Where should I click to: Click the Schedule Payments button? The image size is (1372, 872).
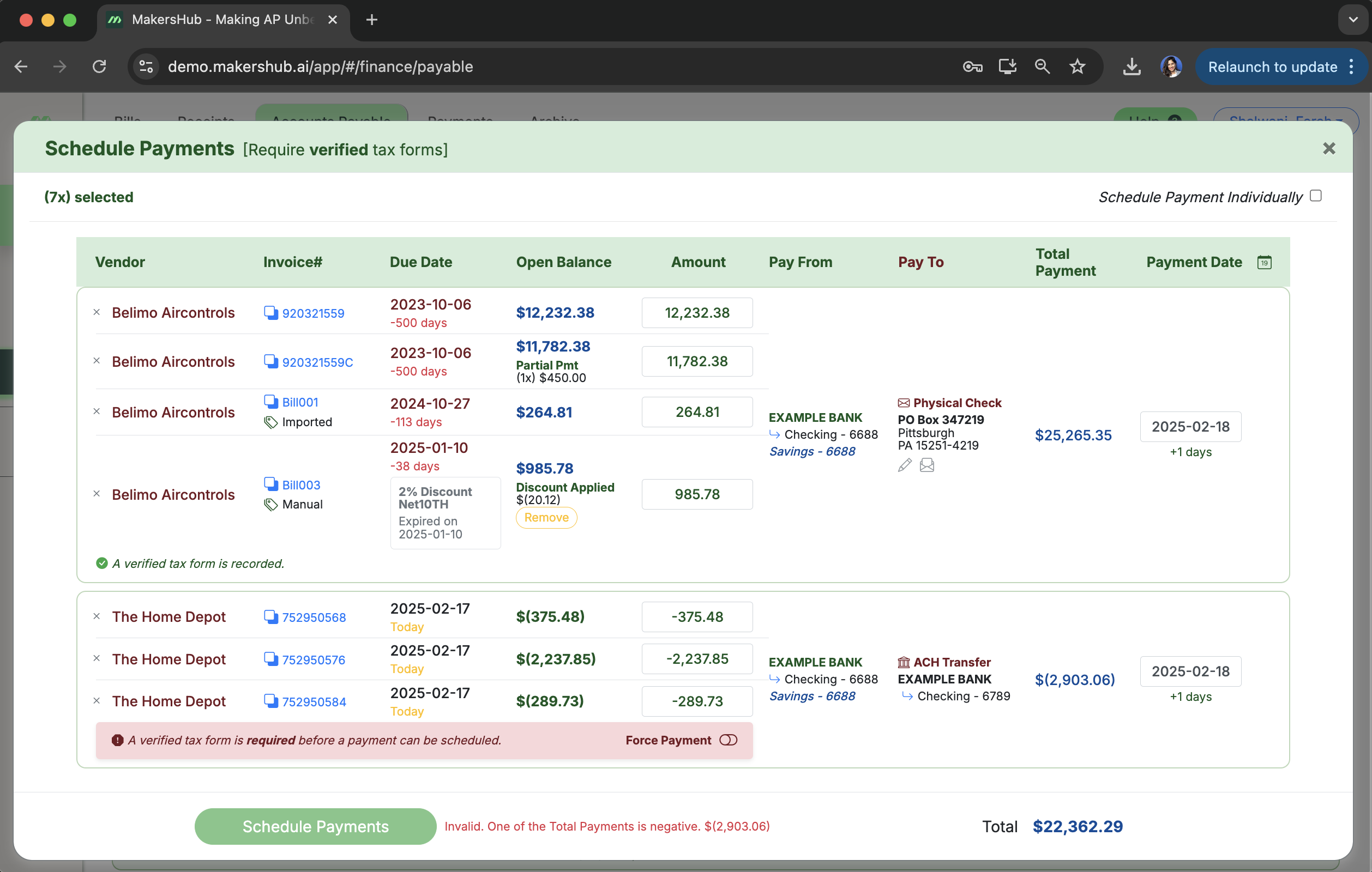315,826
